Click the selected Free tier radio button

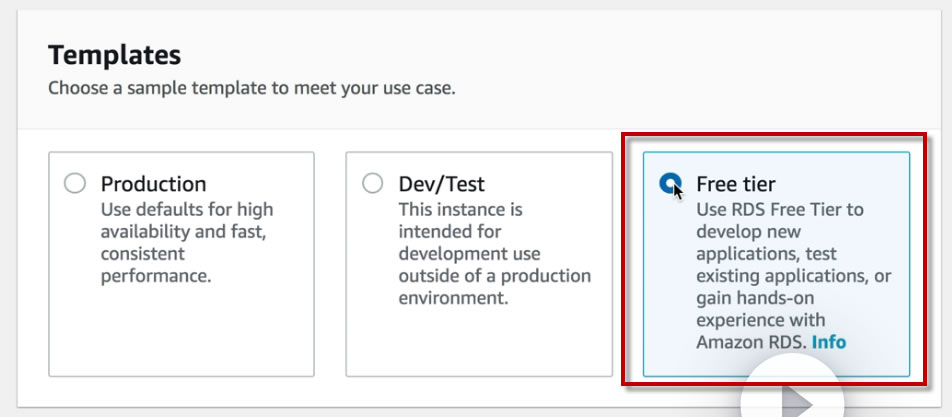670,184
